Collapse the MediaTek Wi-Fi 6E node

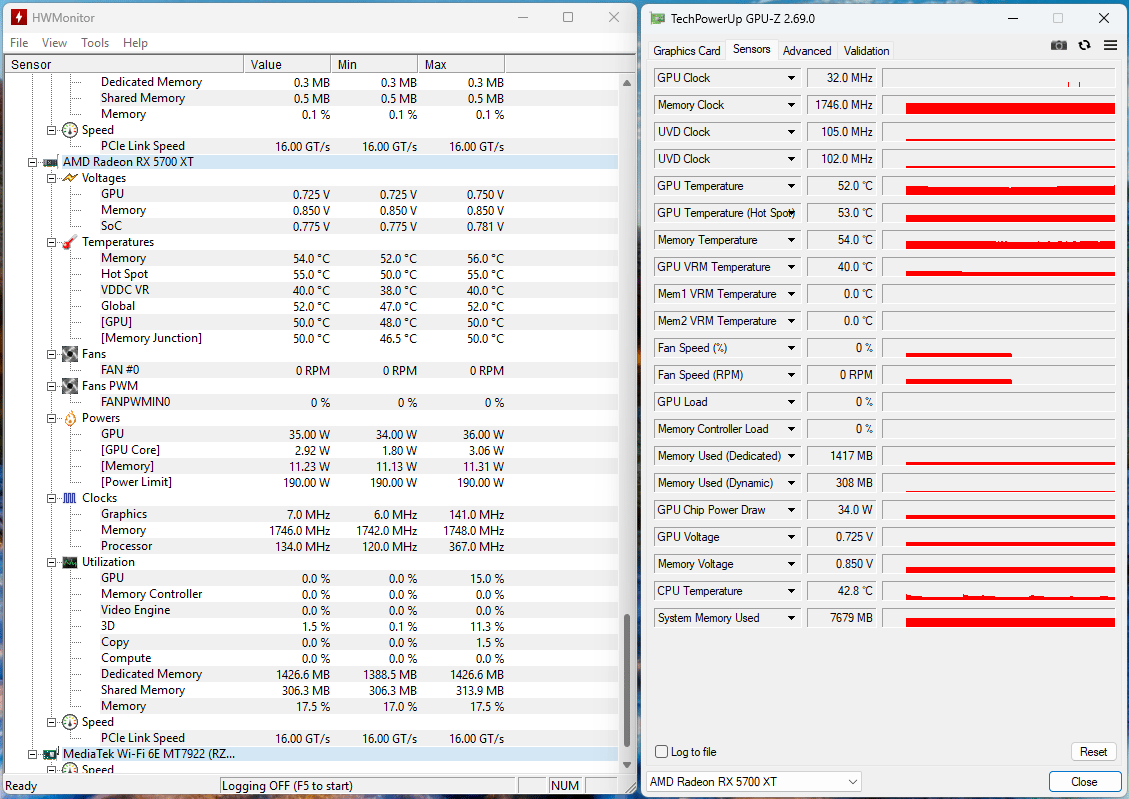32,754
